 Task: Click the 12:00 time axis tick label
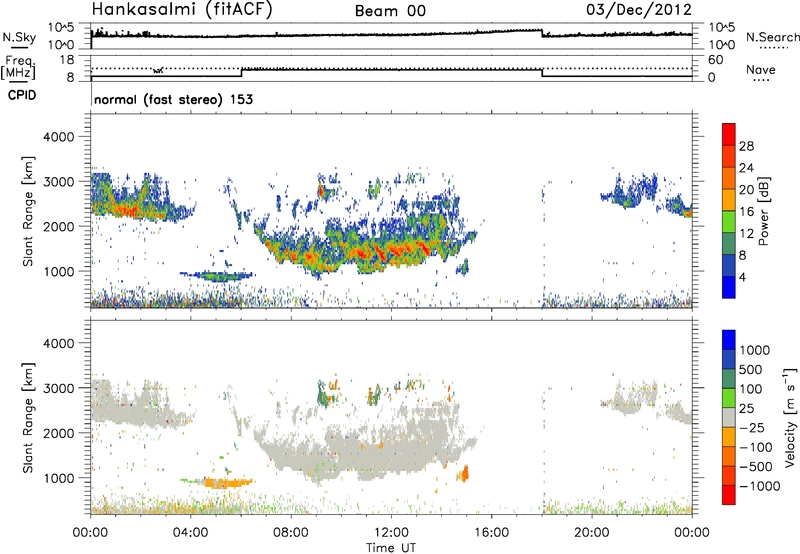pyautogui.click(x=391, y=533)
